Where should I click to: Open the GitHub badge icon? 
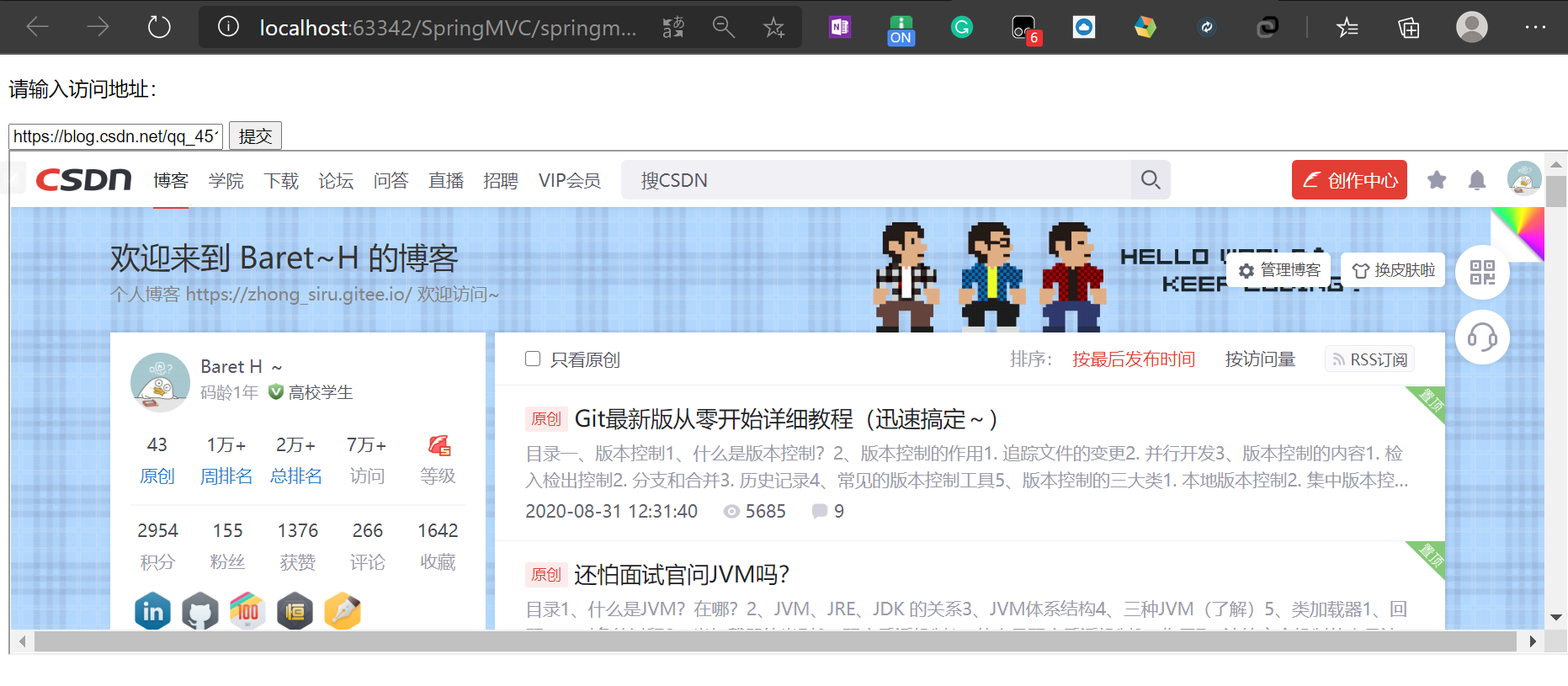click(x=200, y=611)
